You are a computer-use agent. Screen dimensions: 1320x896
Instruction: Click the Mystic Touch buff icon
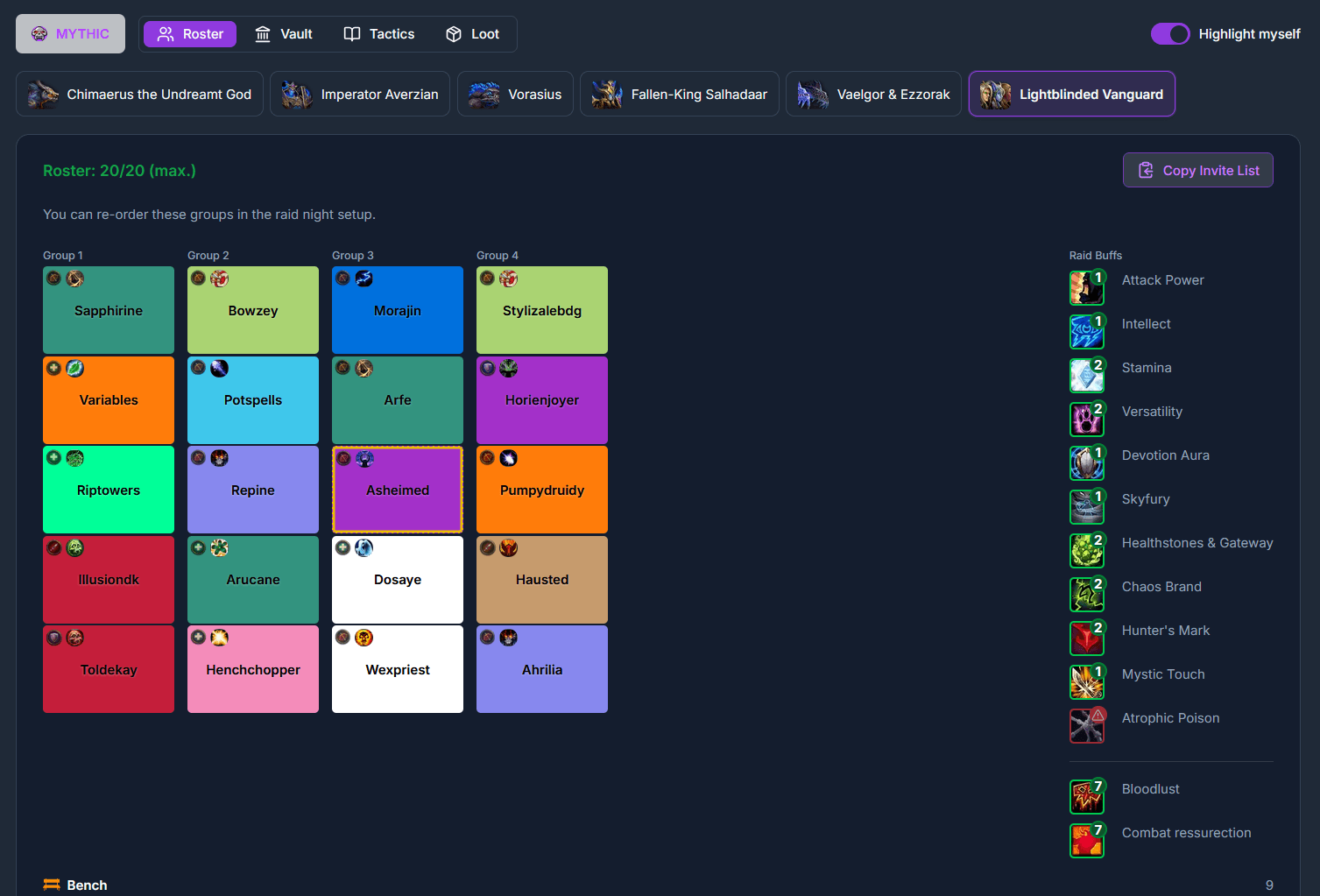tap(1086, 682)
